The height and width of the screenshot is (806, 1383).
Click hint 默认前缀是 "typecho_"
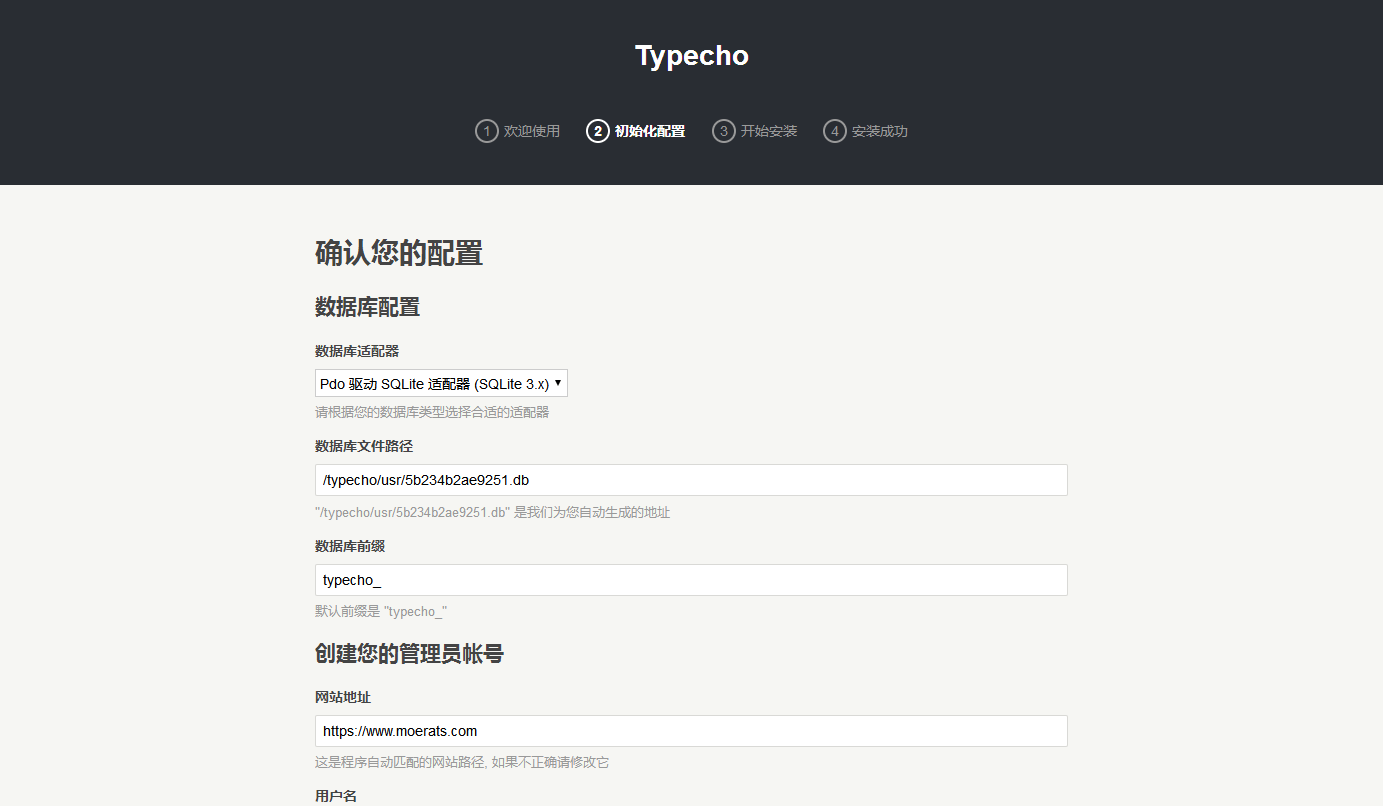coord(381,611)
